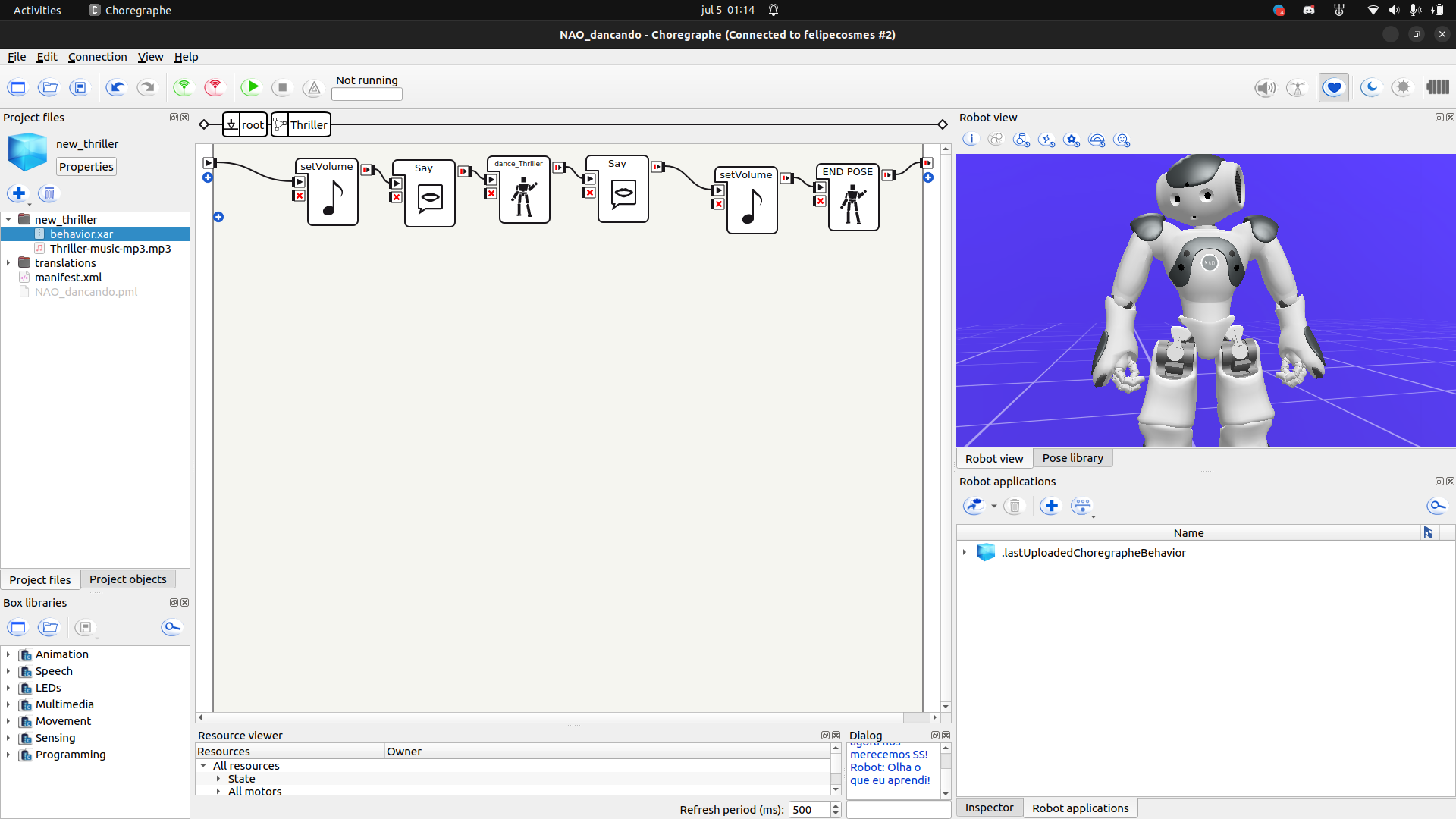Select behavior.xar in the project tree
1456x819 pixels.
(83, 234)
